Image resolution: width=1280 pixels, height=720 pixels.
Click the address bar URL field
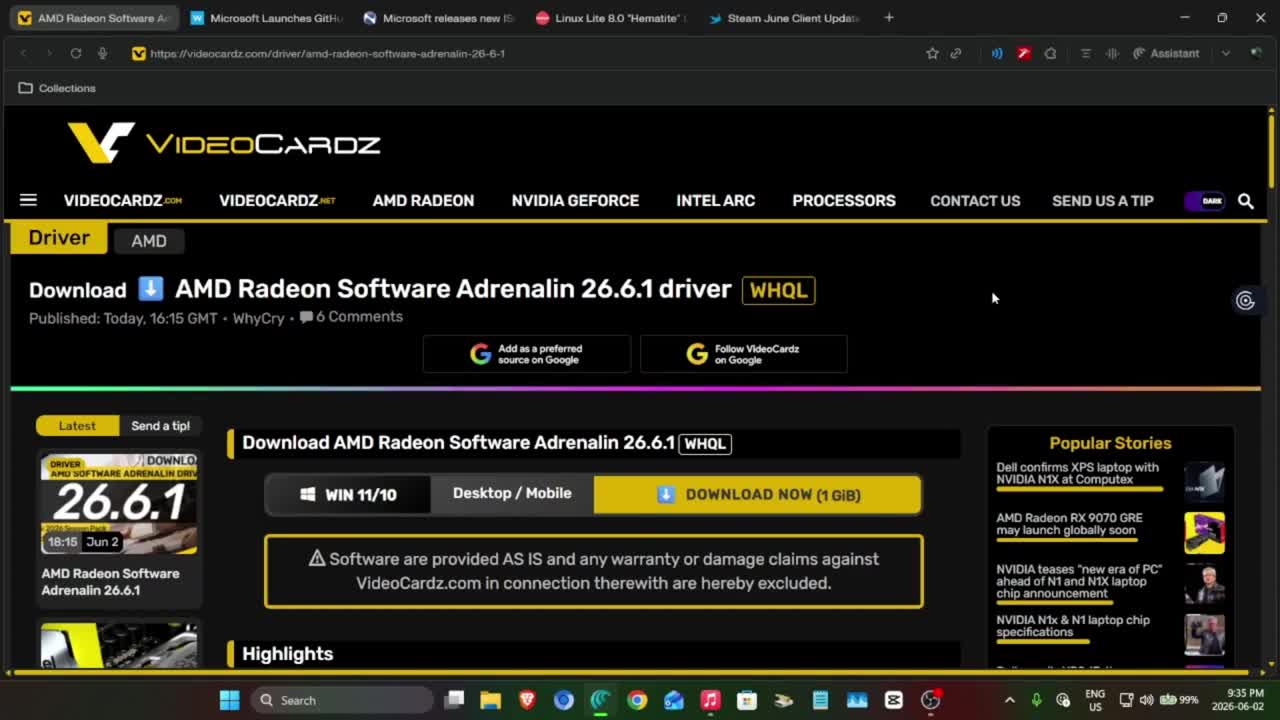(x=520, y=53)
